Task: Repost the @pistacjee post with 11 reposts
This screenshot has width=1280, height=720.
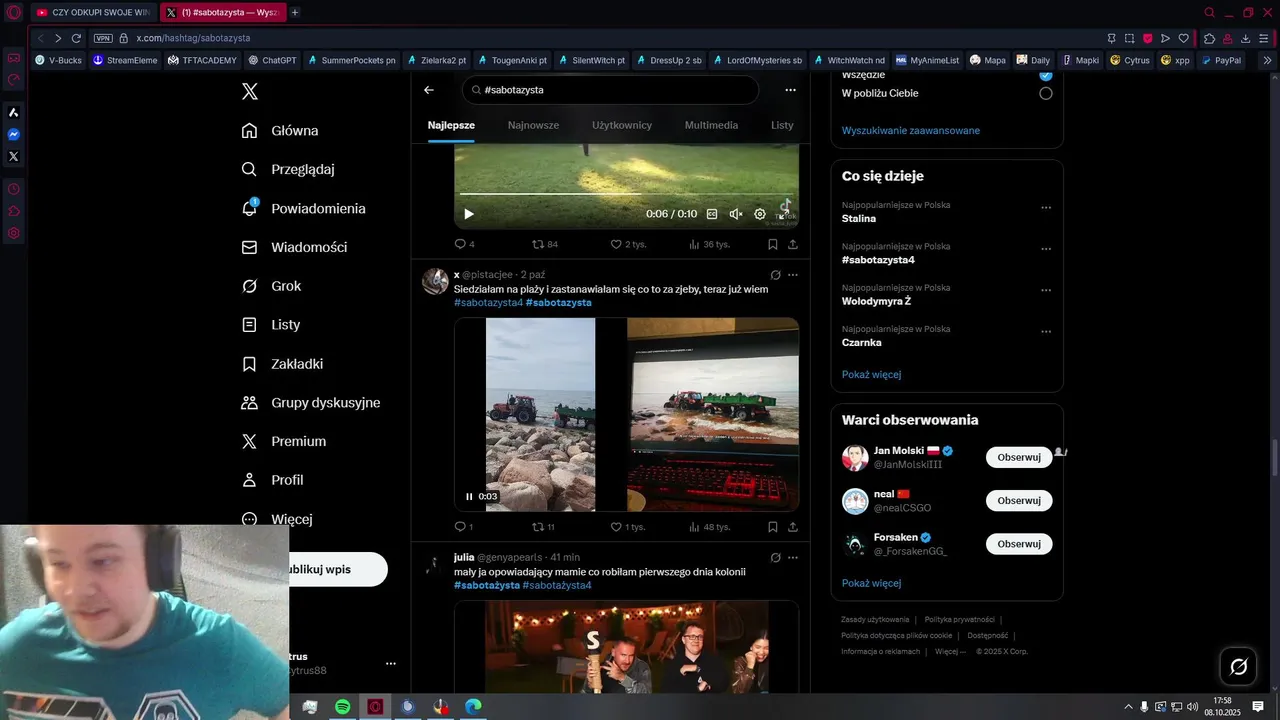Action: point(543,527)
